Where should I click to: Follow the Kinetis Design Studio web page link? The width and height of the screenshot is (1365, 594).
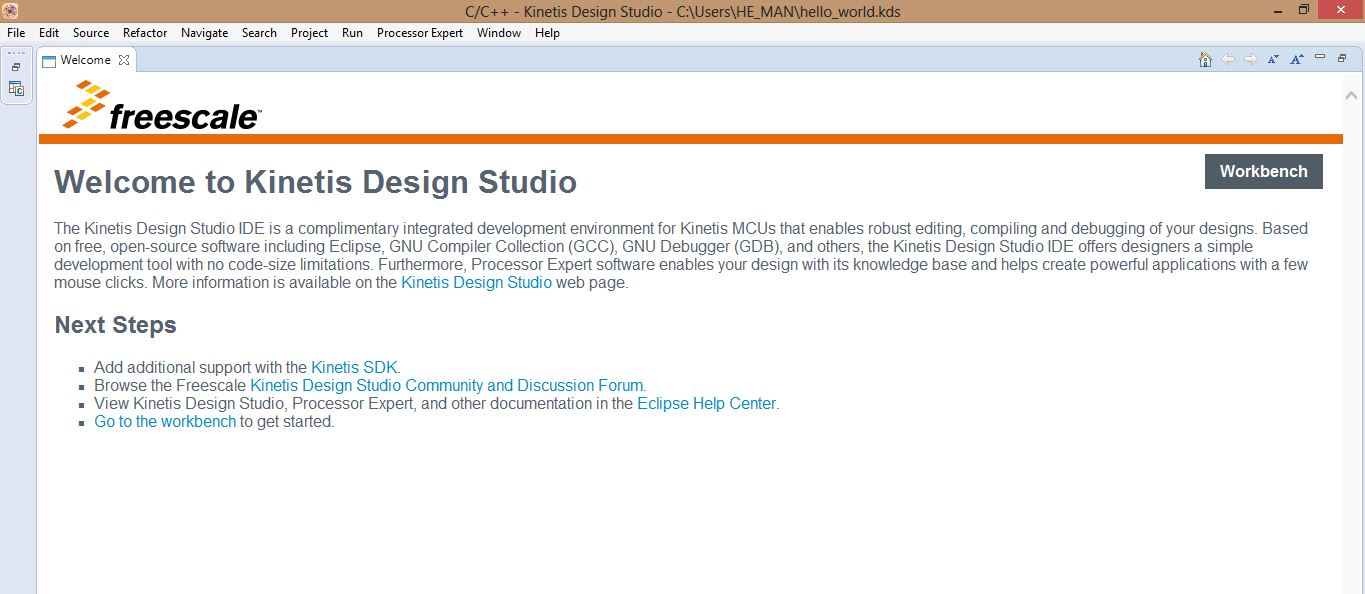tap(476, 282)
